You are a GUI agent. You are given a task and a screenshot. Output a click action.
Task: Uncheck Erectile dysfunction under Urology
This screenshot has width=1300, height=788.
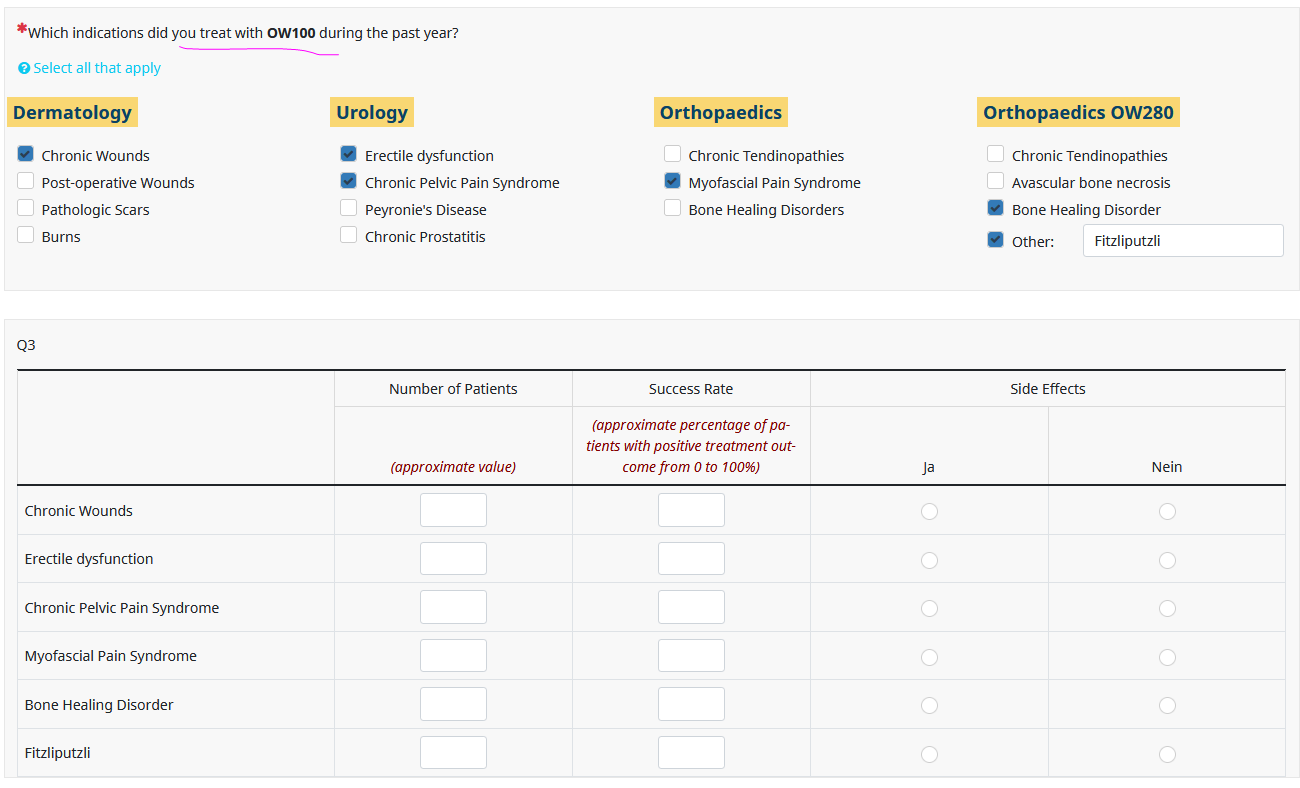(349, 154)
